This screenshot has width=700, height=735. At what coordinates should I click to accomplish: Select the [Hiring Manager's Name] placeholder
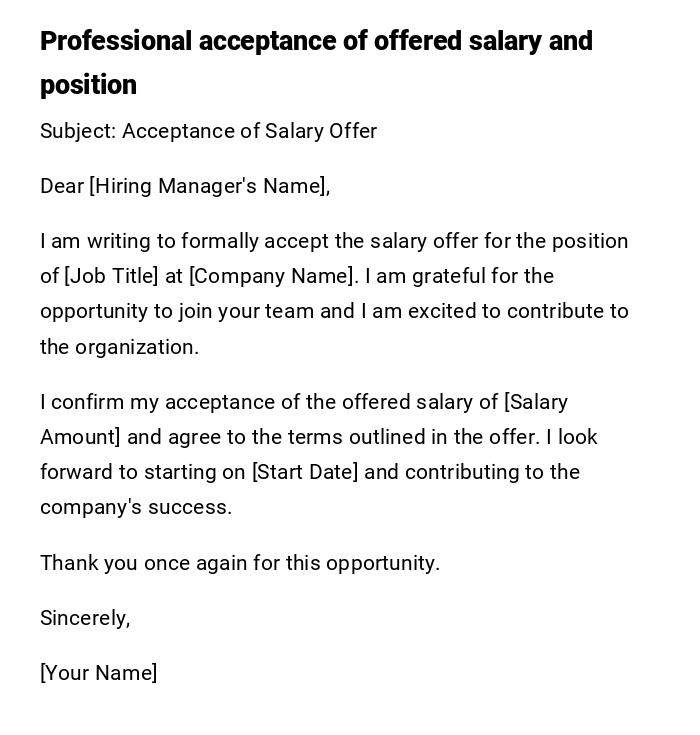click(x=208, y=186)
